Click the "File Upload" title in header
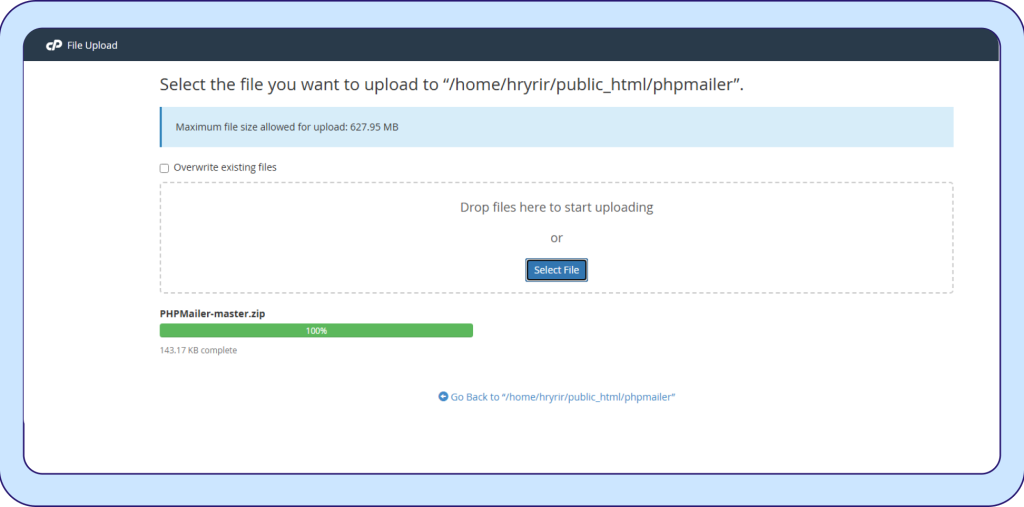The width and height of the screenshot is (1024, 507). (x=92, y=46)
